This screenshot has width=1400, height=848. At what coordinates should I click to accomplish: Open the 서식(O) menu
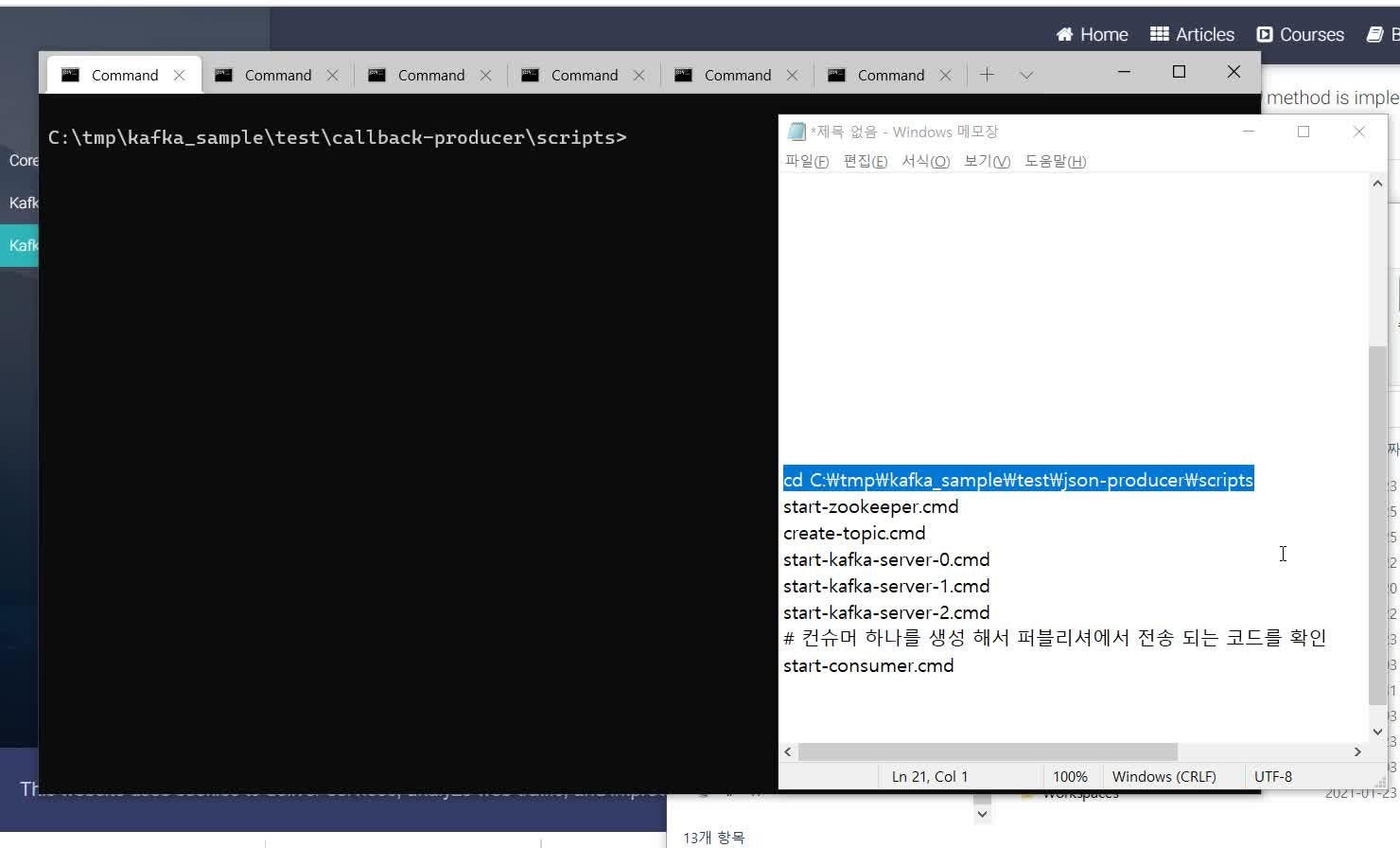click(925, 161)
